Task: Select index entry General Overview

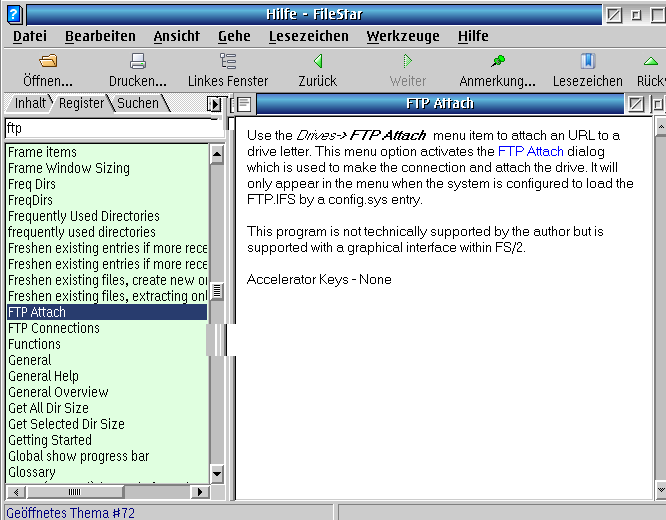Action: (107, 392)
